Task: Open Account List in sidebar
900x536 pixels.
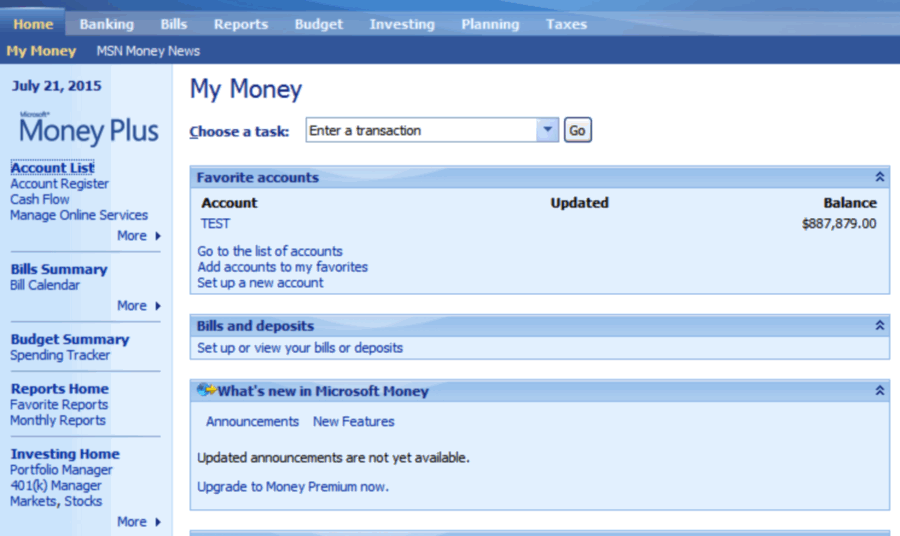Action: [52, 168]
